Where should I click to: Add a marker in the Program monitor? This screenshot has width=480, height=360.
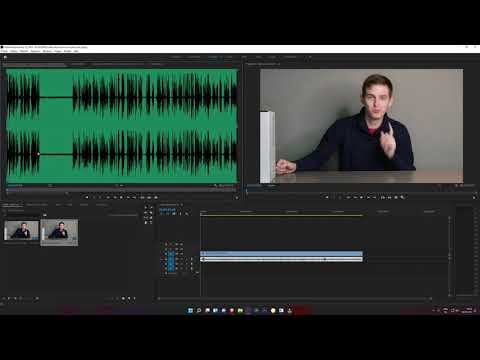point(327,197)
